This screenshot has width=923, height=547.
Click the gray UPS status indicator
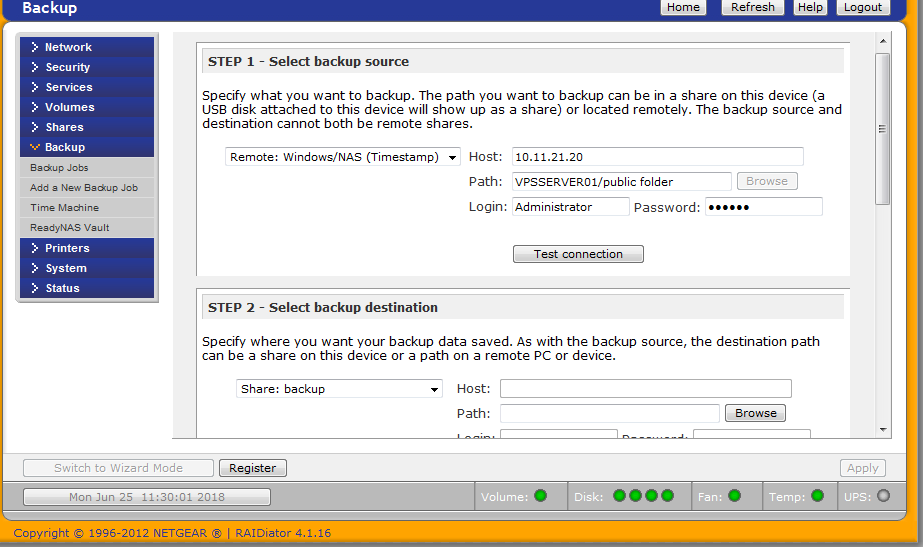pos(883,496)
